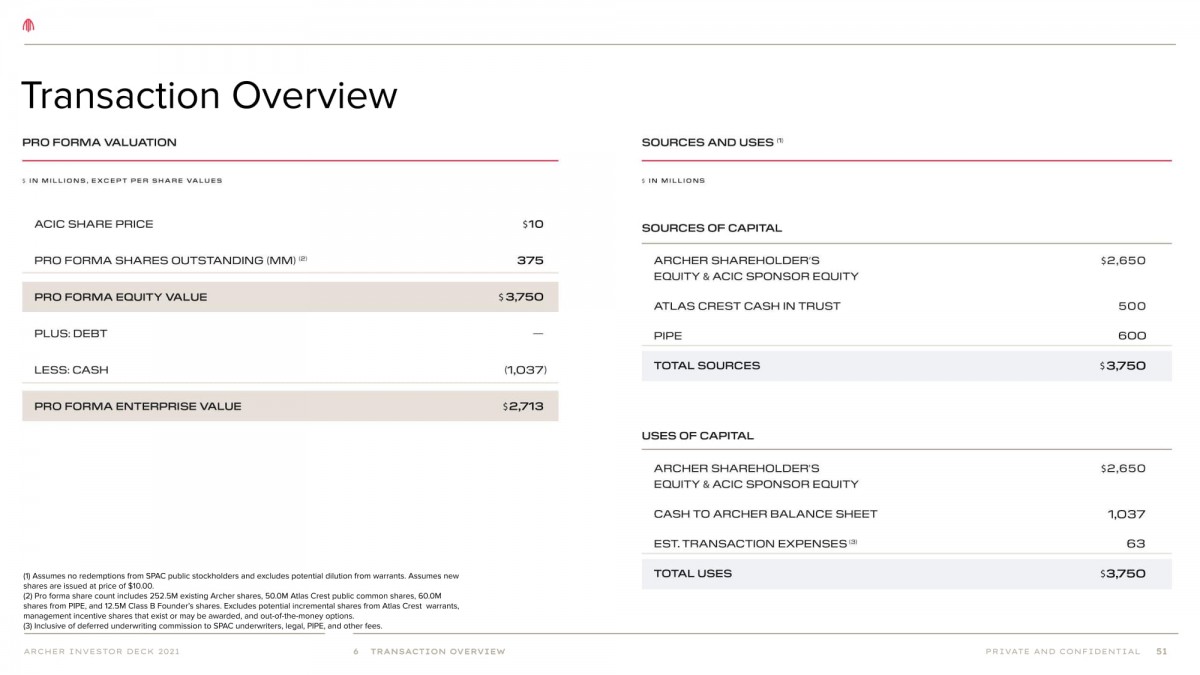1200x675 pixels.
Task: Click the Plus: Debt row label
Action: pyautogui.click(x=70, y=333)
